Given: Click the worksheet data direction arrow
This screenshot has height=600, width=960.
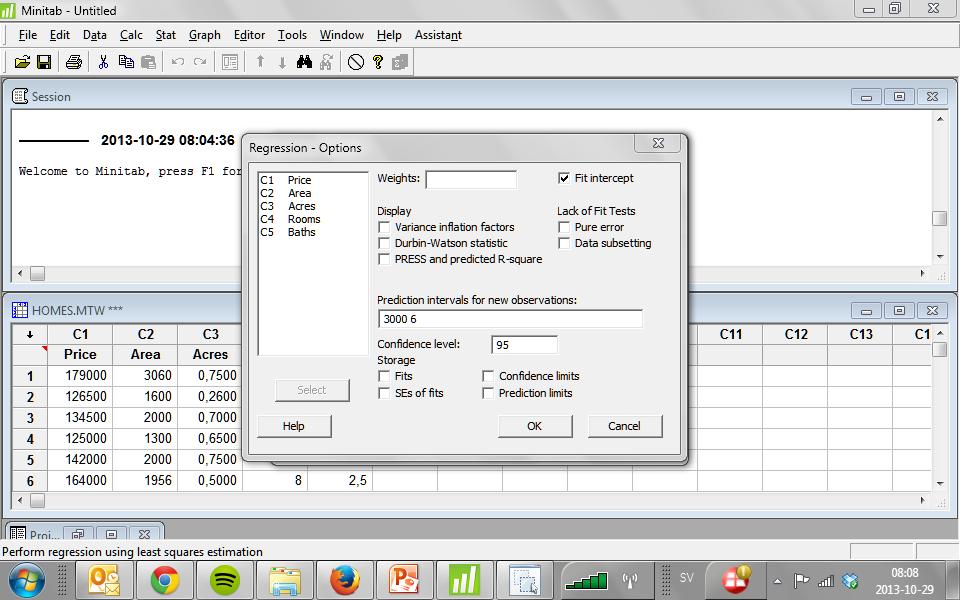Looking at the screenshot, I should 29,334.
